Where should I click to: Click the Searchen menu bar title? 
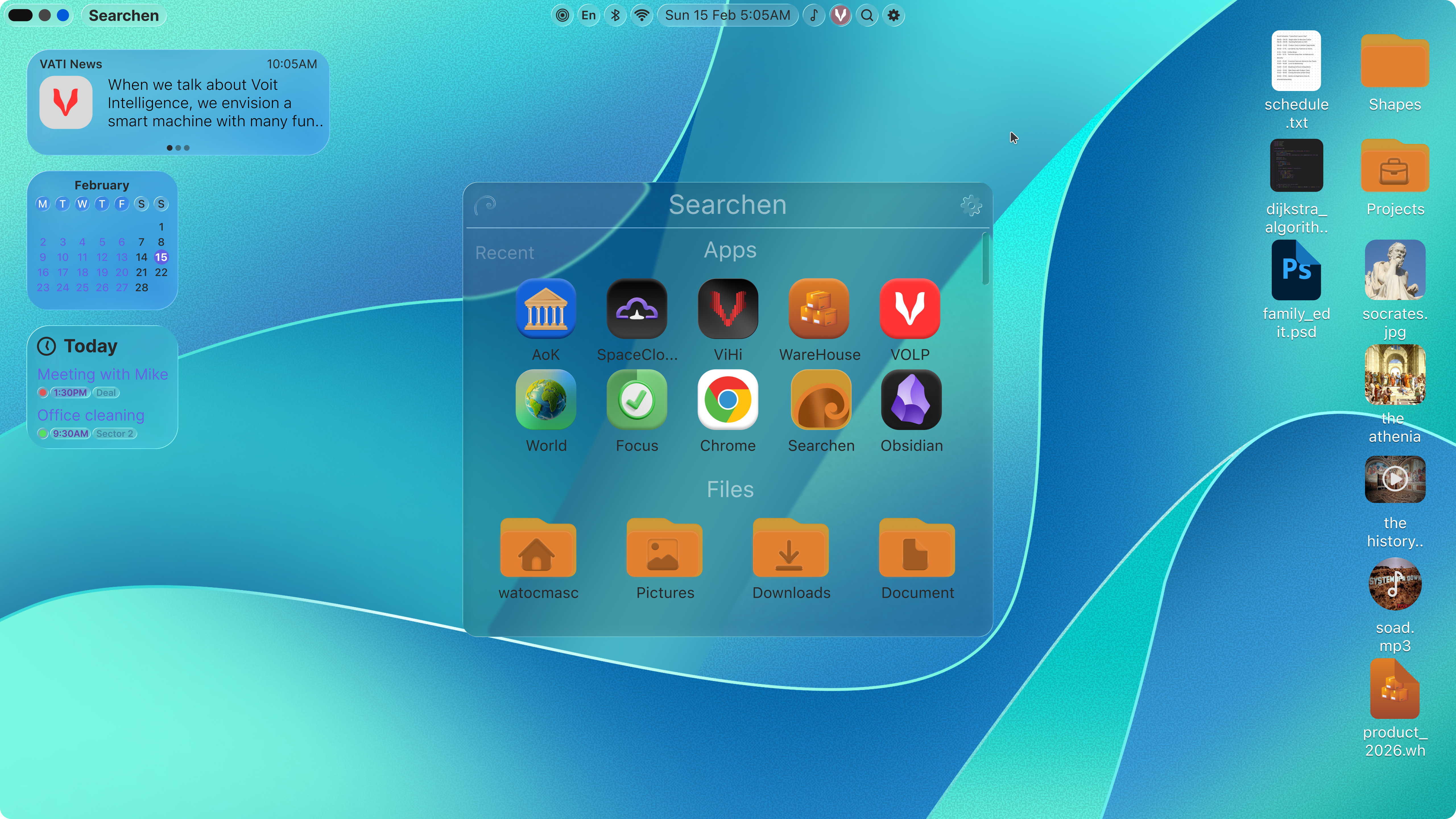[x=123, y=15]
